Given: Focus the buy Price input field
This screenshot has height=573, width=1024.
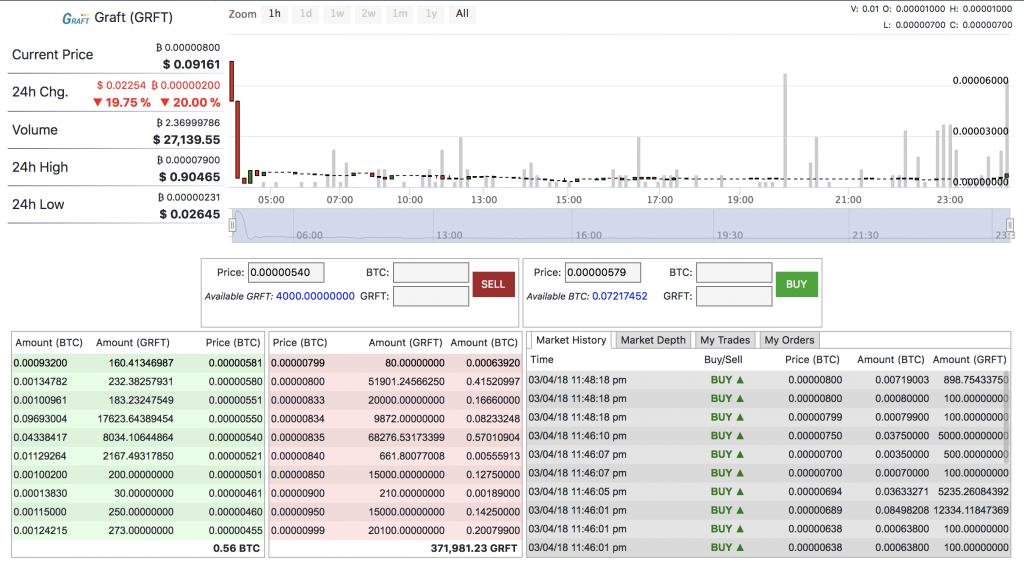Looking at the screenshot, I should [x=603, y=272].
